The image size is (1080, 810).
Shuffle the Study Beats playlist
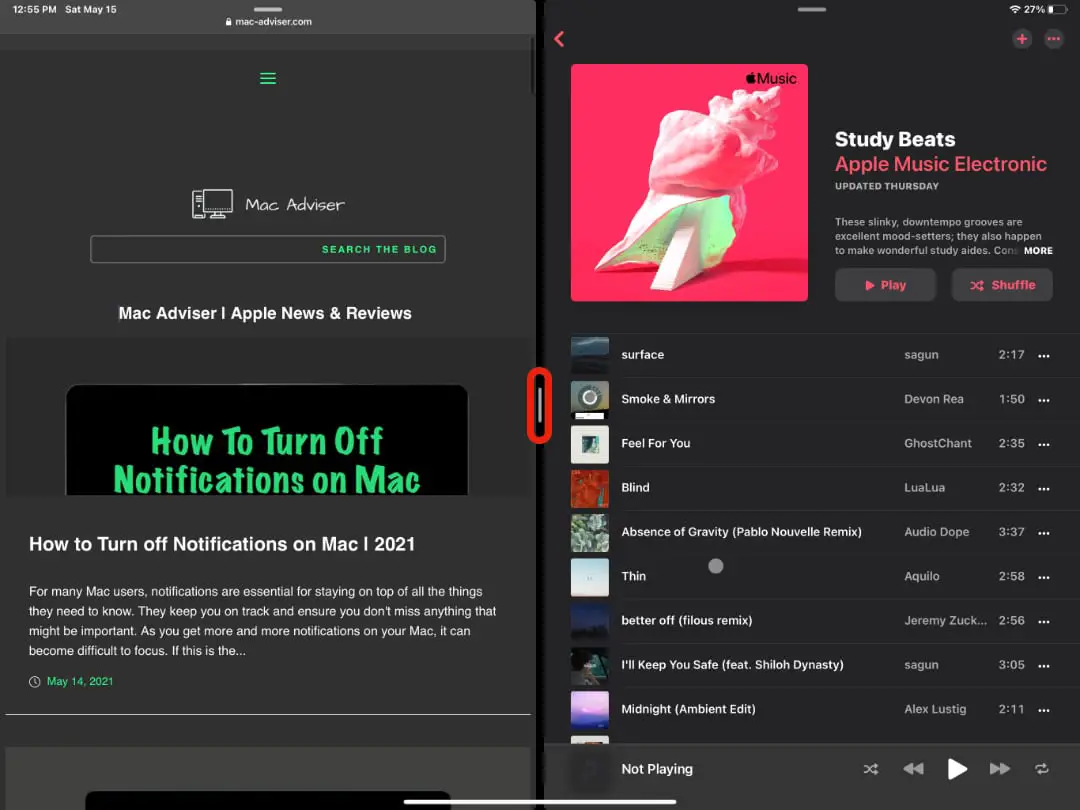click(1002, 285)
